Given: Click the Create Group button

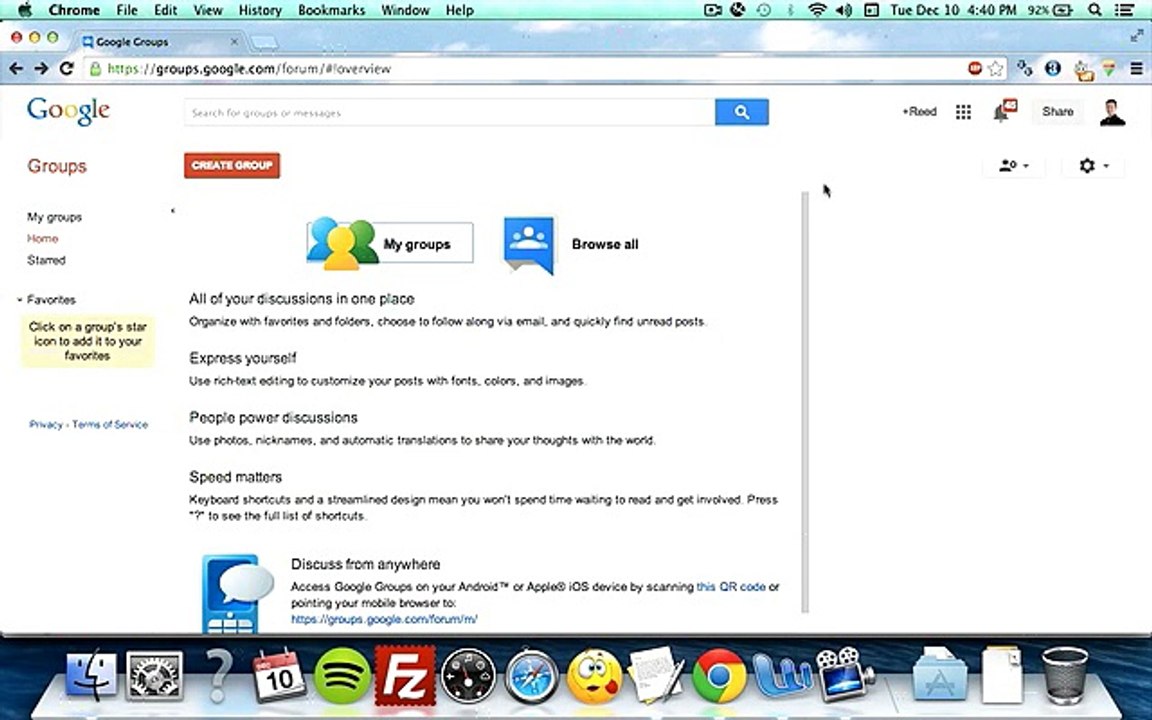Looking at the screenshot, I should point(232,165).
